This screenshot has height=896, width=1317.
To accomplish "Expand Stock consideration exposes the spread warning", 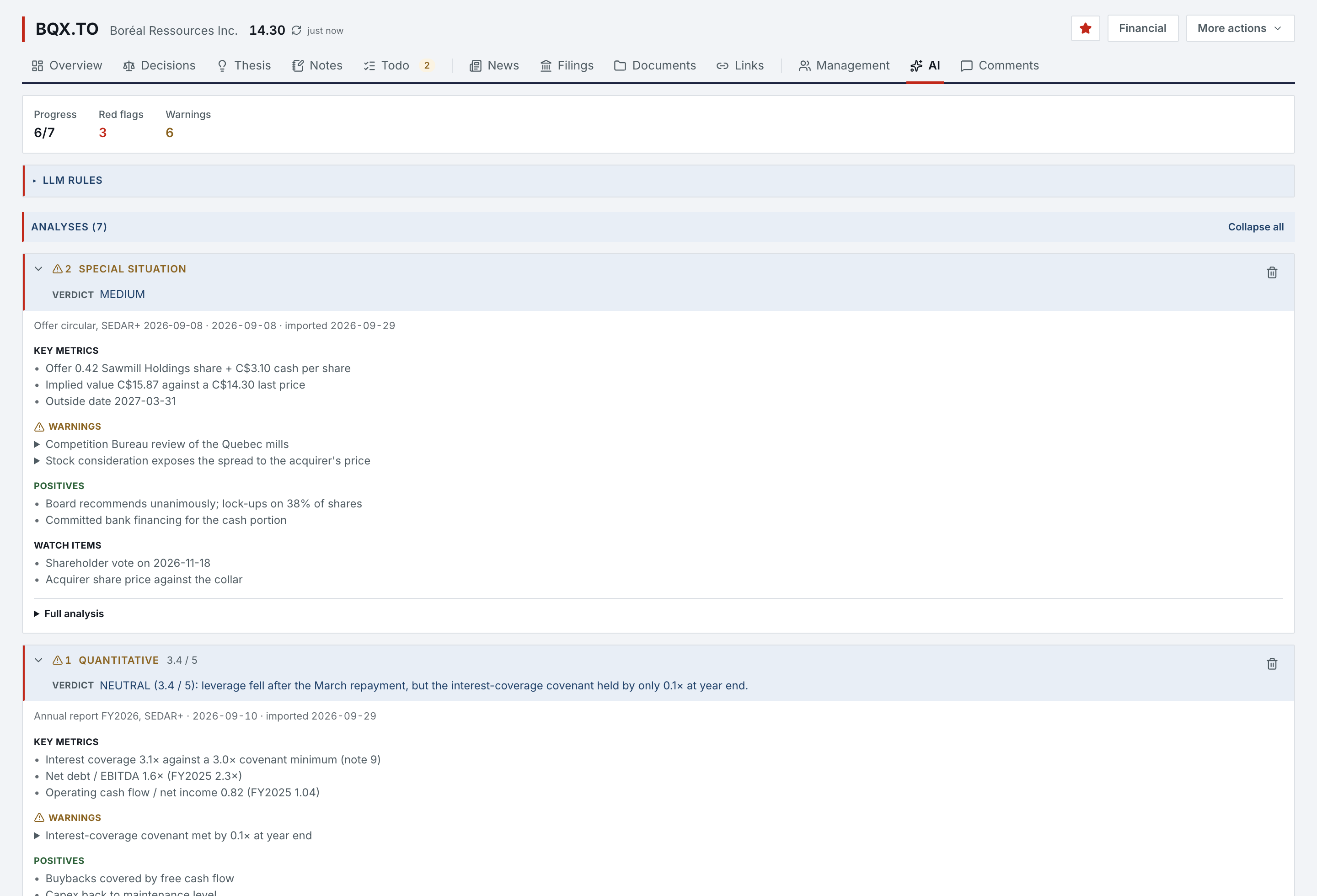I will tap(202, 460).
